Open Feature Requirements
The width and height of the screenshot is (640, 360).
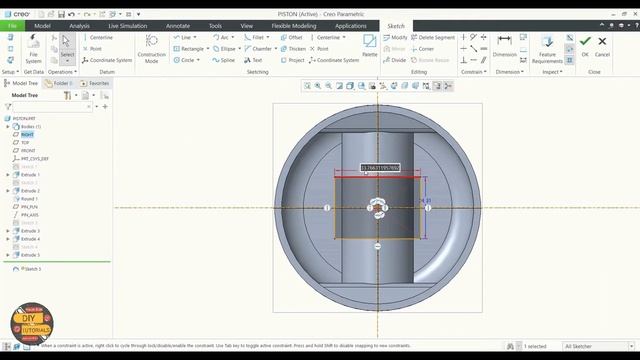click(547, 49)
